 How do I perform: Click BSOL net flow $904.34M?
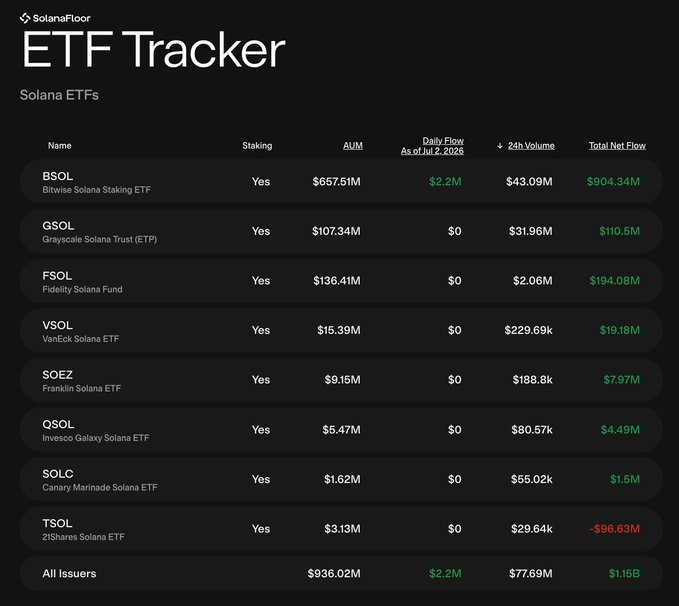[x=613, y=181]
